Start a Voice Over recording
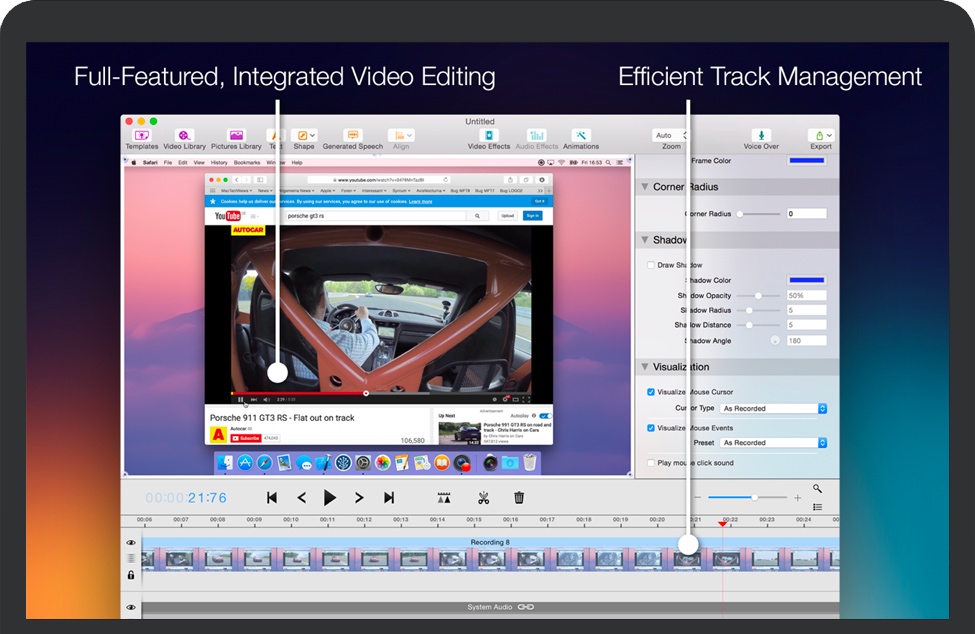Viewport: 975px width, 634px height. point(760,136)
